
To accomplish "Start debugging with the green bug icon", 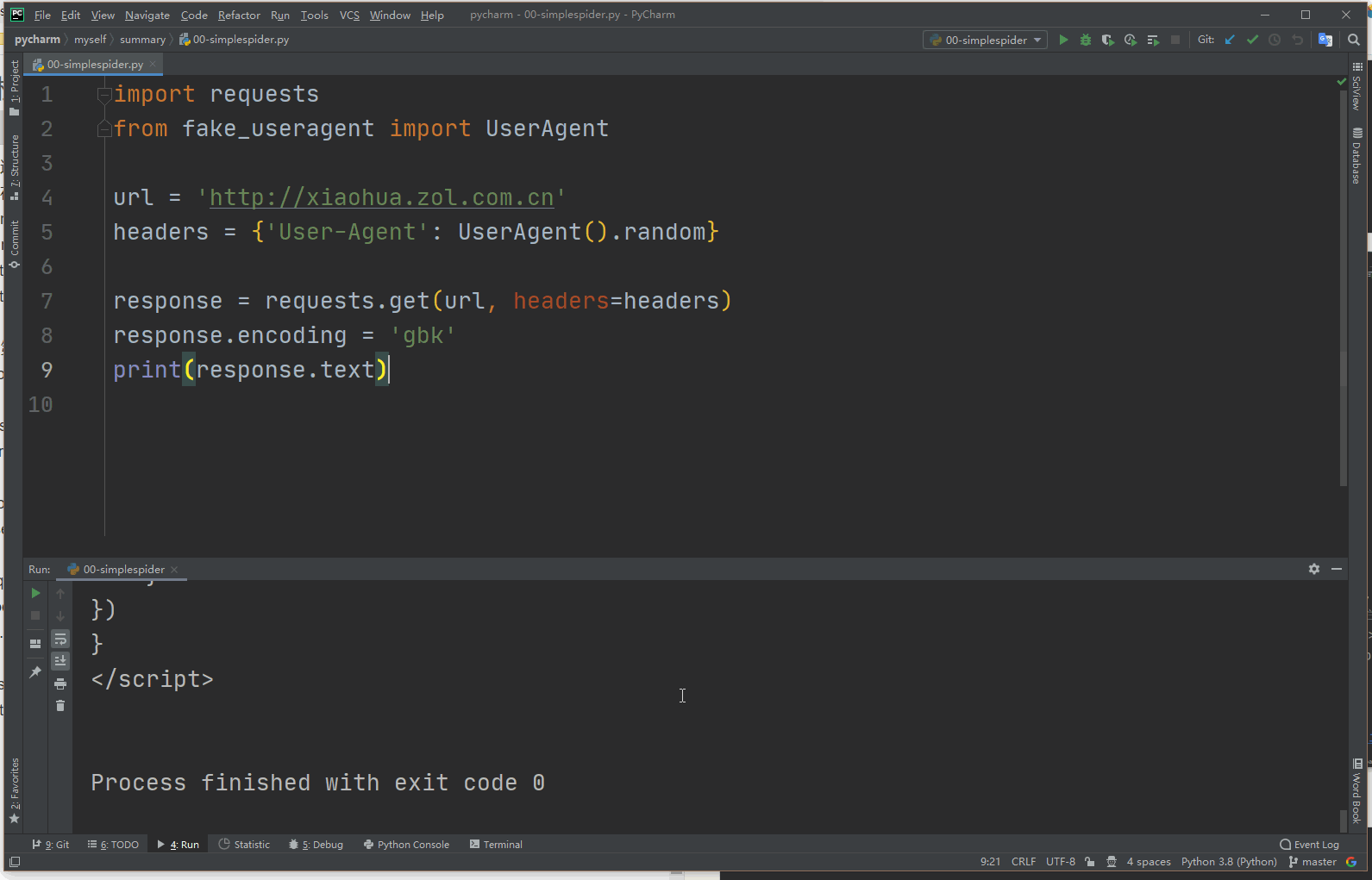I will (x=1086, y=40).
